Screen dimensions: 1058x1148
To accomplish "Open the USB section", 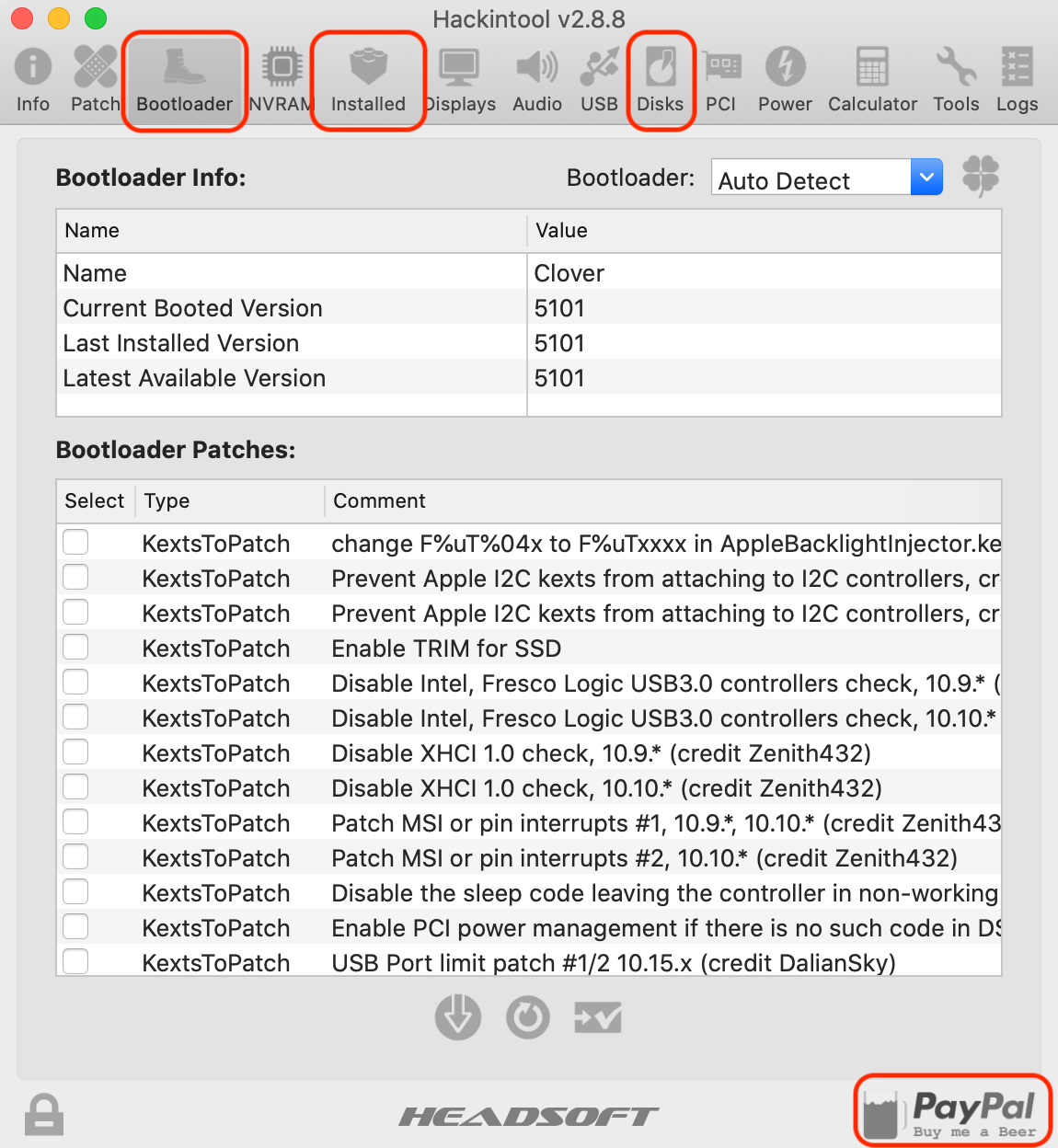I will pos(600,80).
